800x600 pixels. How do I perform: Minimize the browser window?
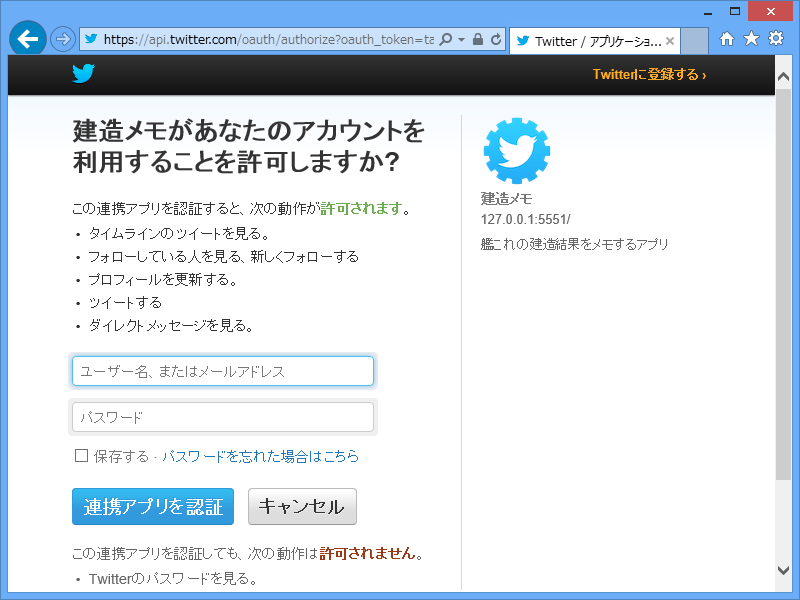point(708,12)
